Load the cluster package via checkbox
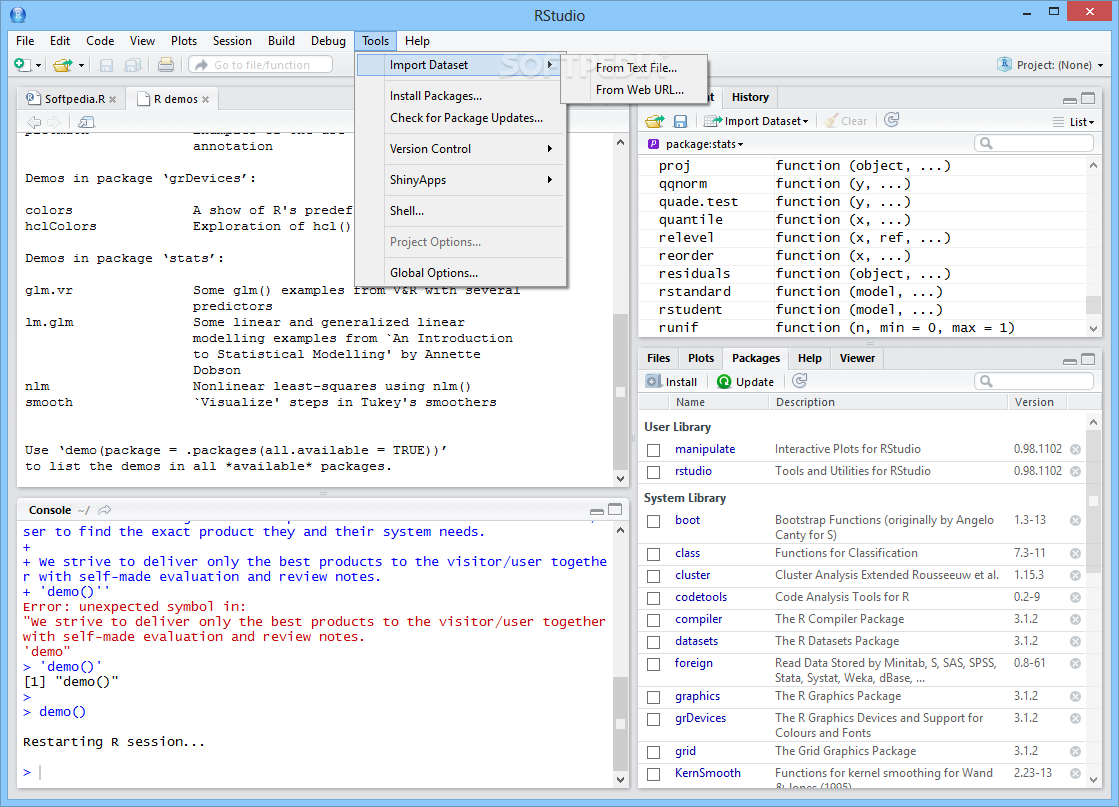 [x=654, y=577]
